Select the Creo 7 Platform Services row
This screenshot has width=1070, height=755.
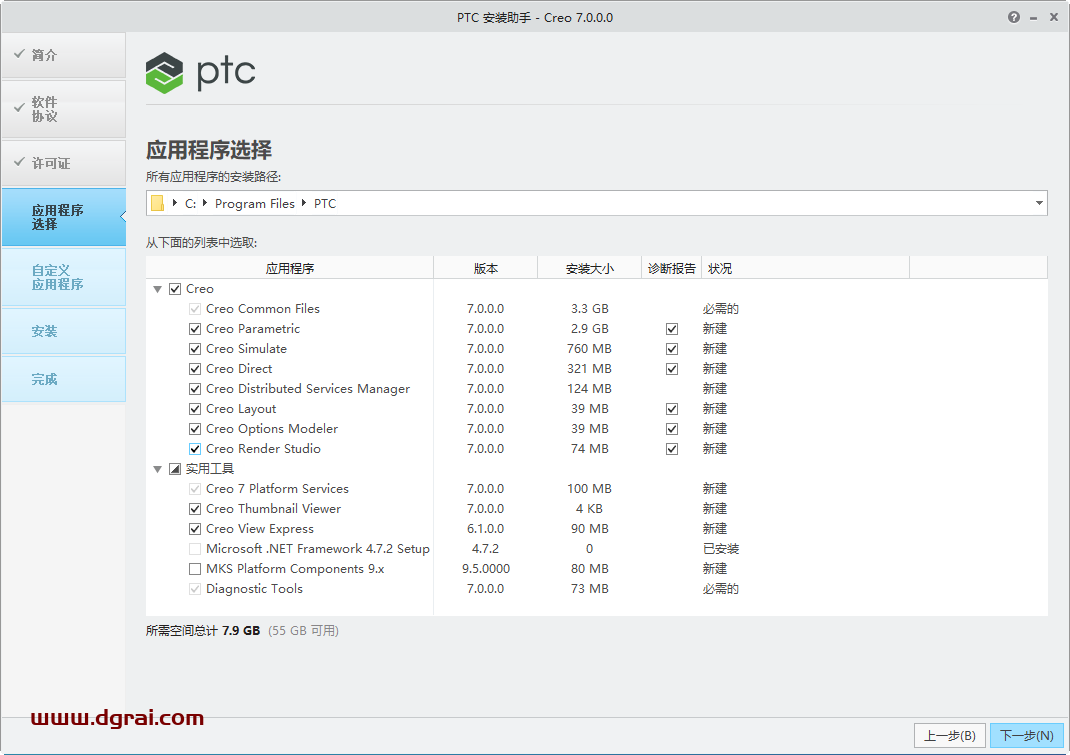click(596, 489)
